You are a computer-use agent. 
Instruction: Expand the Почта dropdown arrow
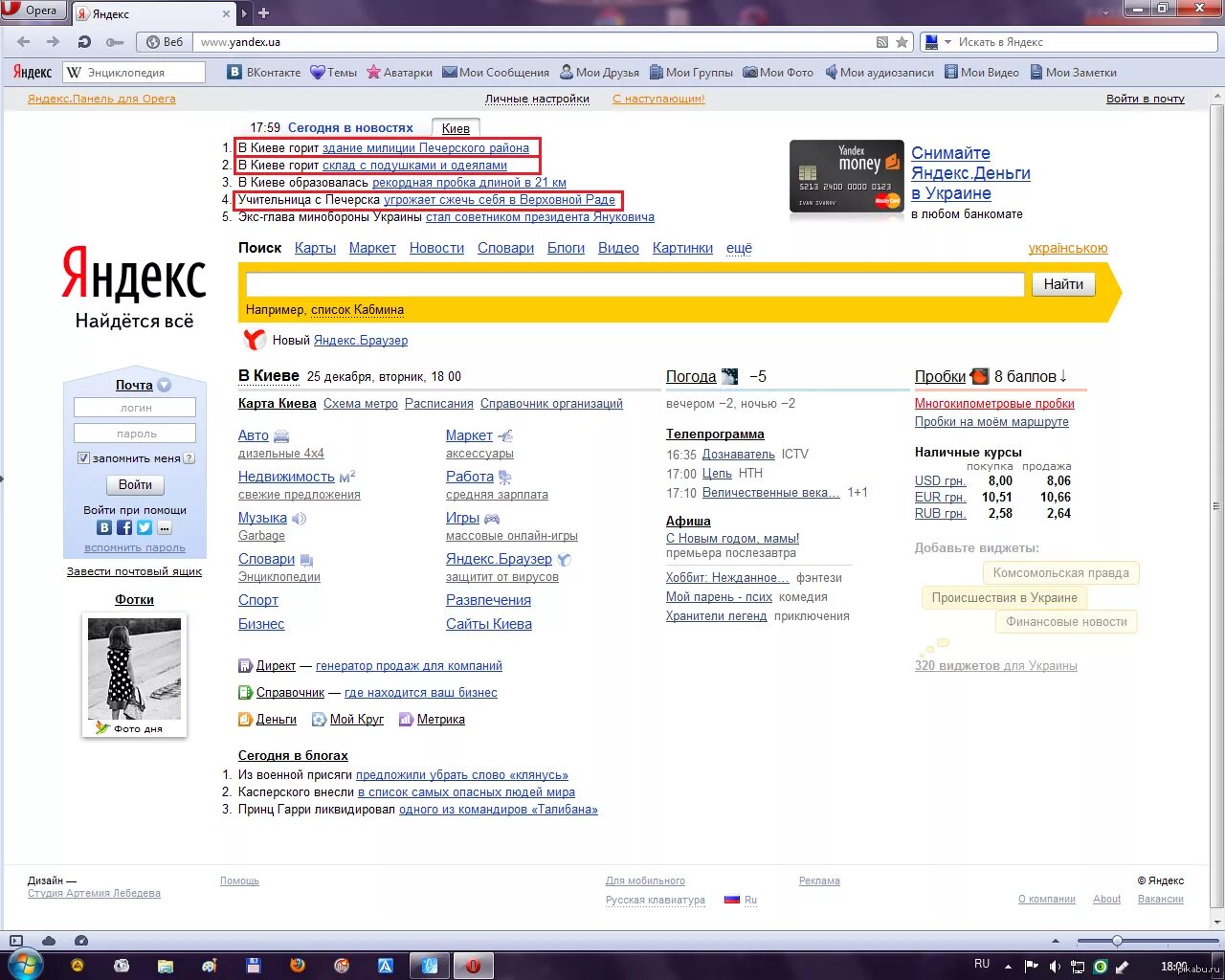164,385
